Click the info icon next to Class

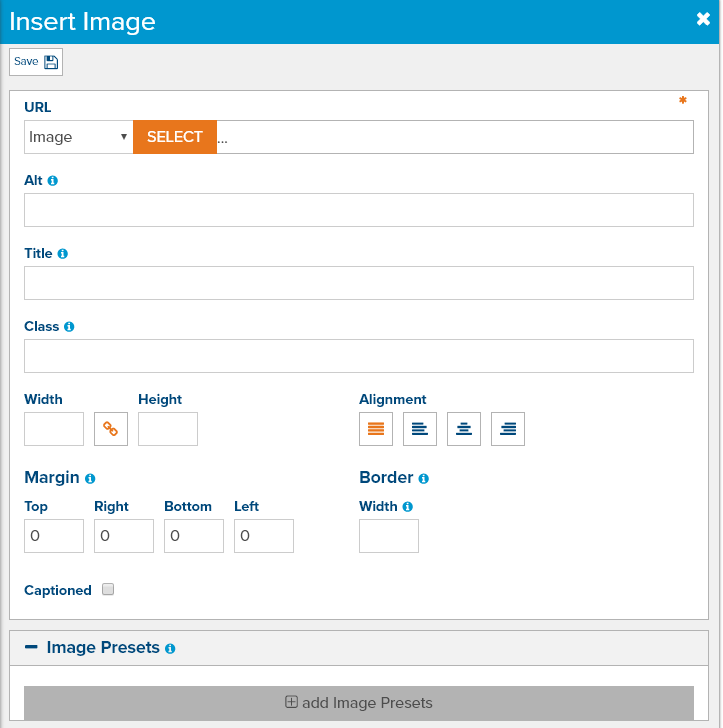click(x=69, y=327)
